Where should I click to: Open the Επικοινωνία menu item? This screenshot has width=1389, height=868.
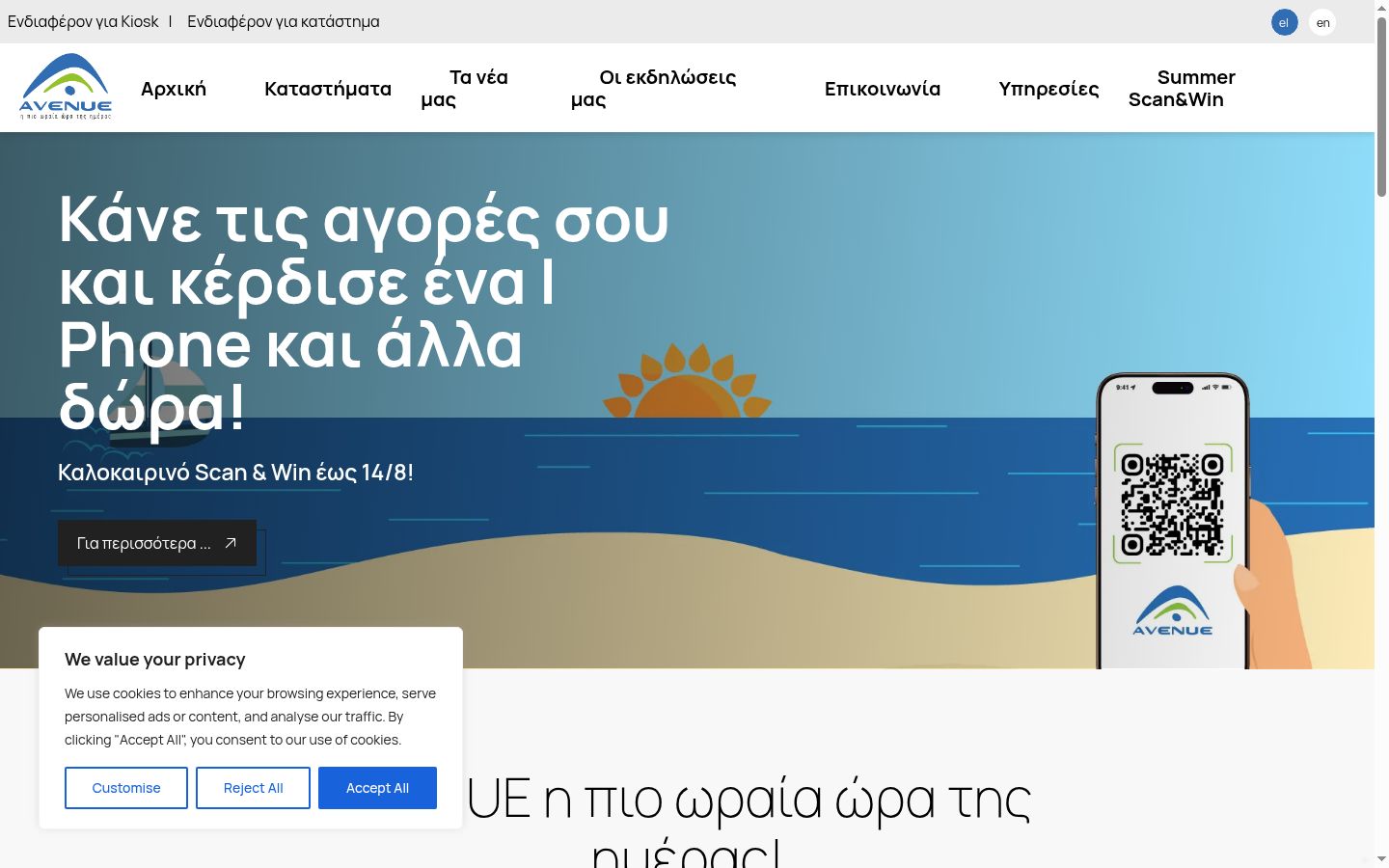pos(883,89)
